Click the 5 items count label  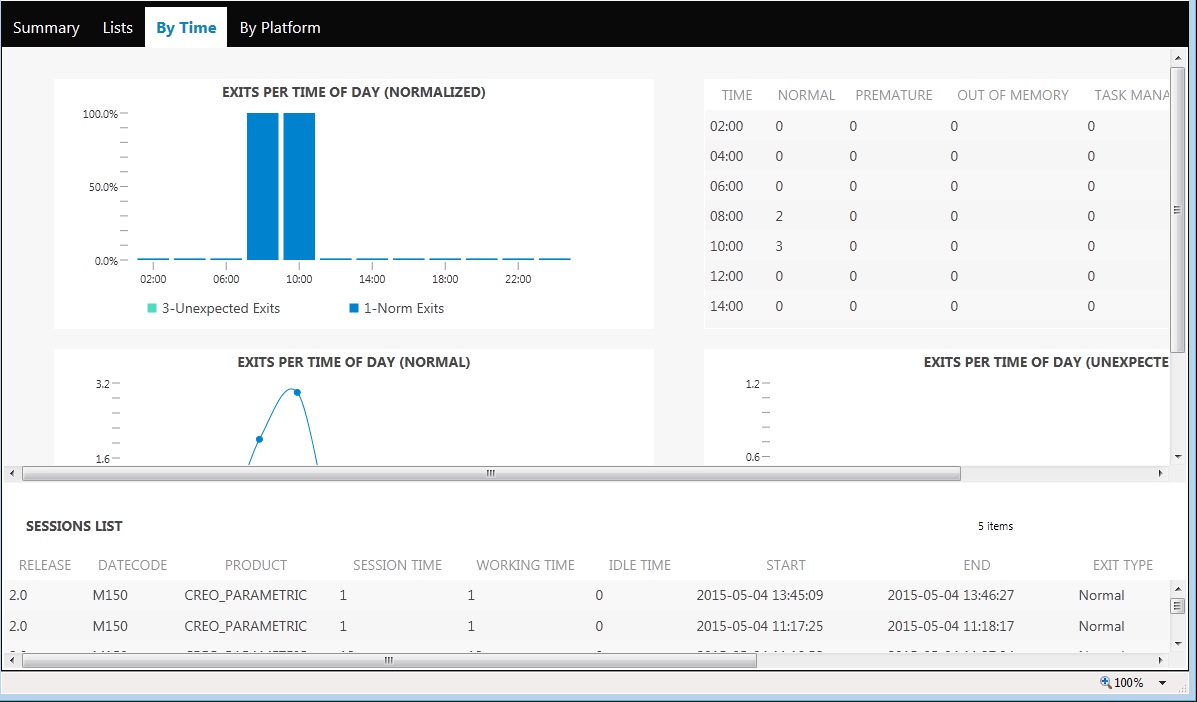tap(995, 526)
